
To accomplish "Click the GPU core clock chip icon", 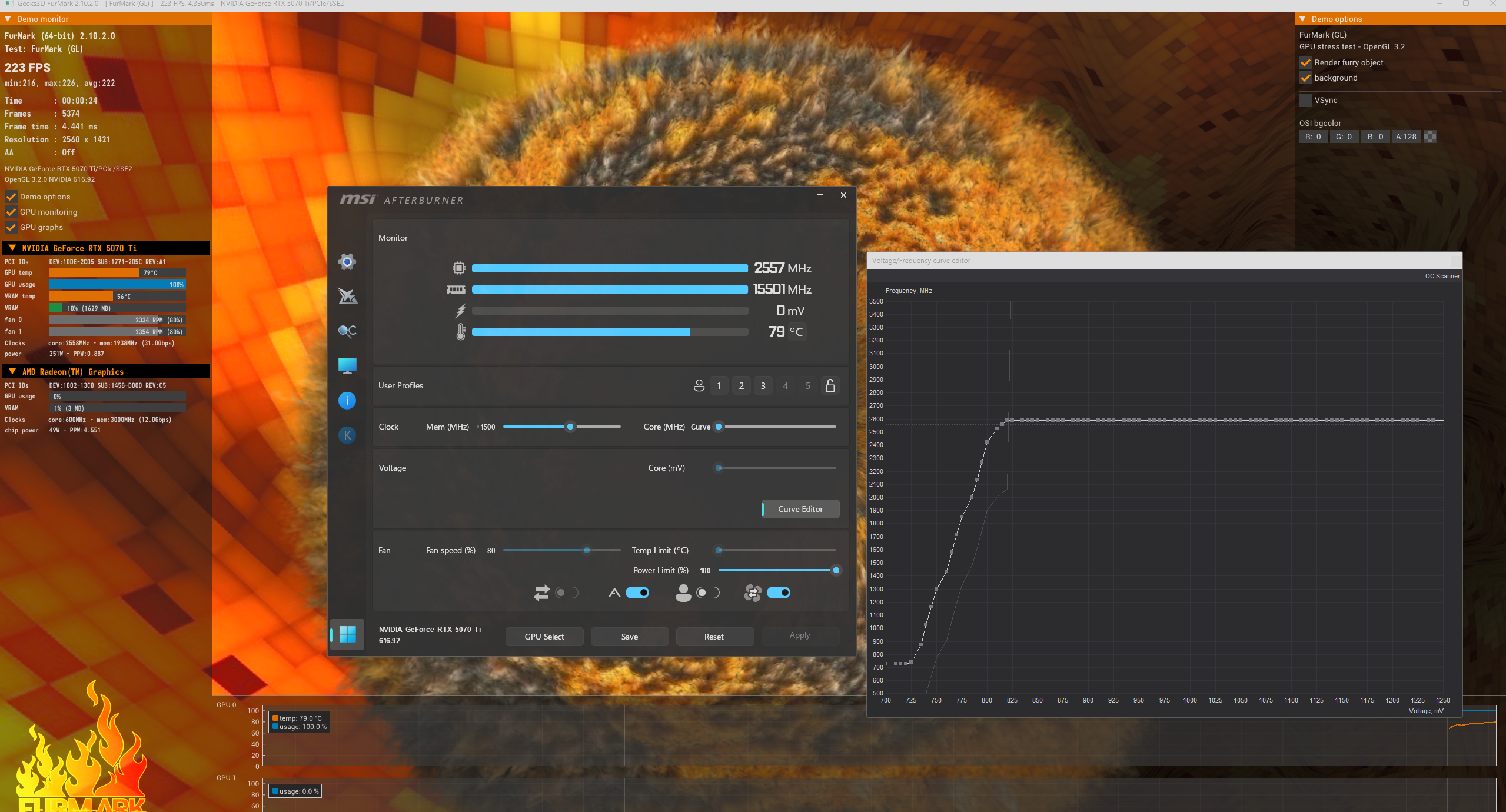I will click(459, 268).
